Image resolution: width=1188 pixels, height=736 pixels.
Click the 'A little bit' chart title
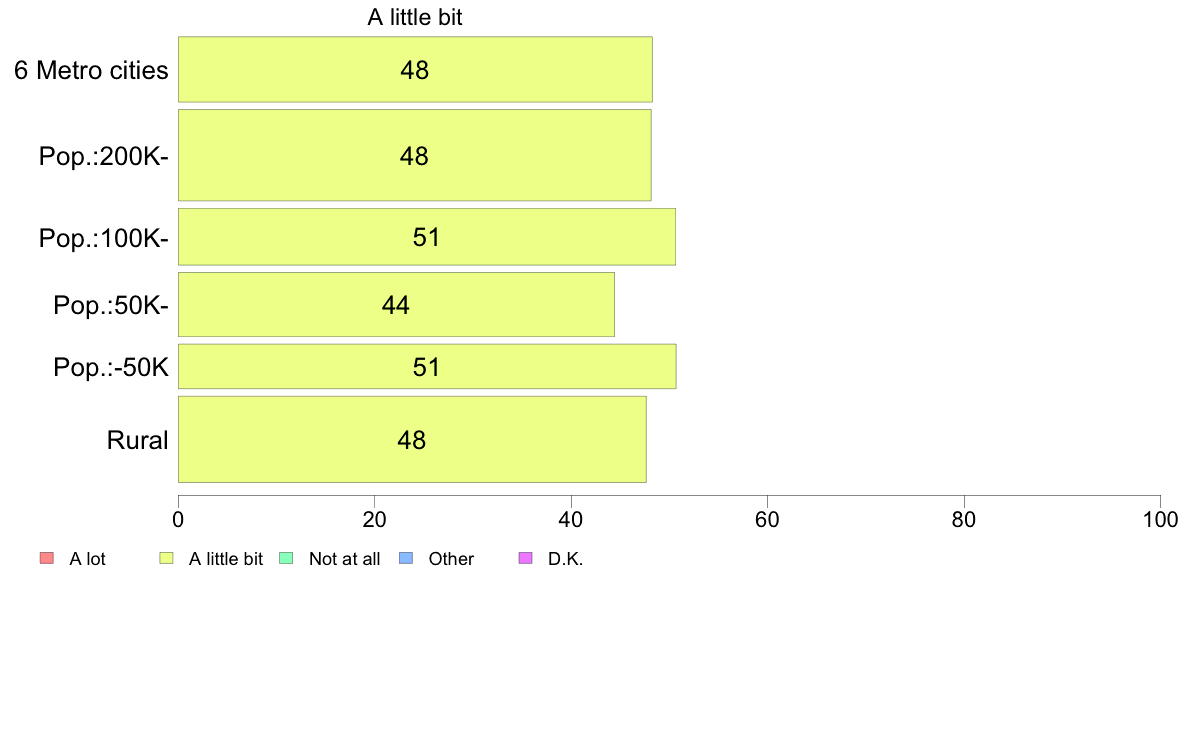click(x=415, y=17)
